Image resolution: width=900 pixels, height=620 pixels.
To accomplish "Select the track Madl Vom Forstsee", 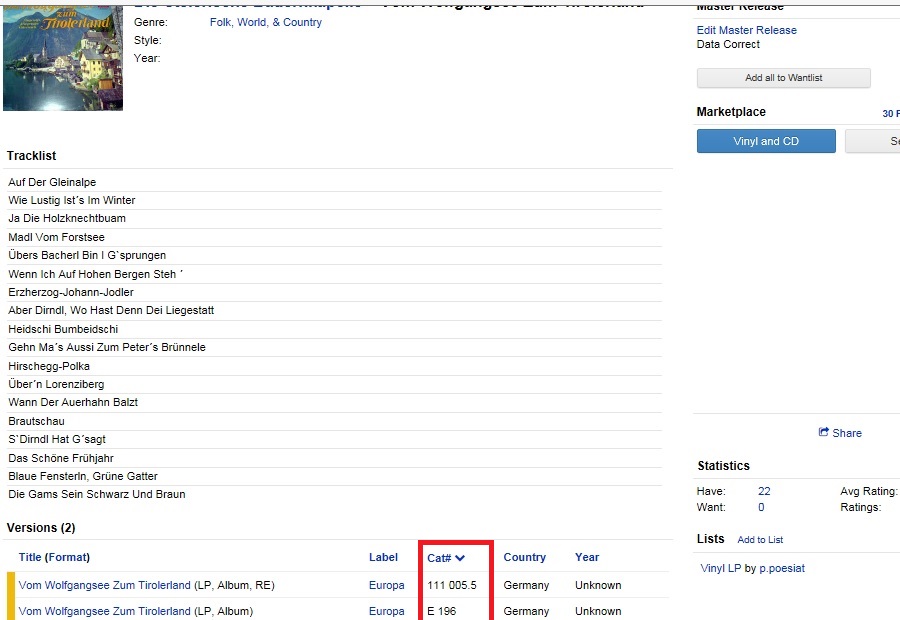I will tap(56, 237).
